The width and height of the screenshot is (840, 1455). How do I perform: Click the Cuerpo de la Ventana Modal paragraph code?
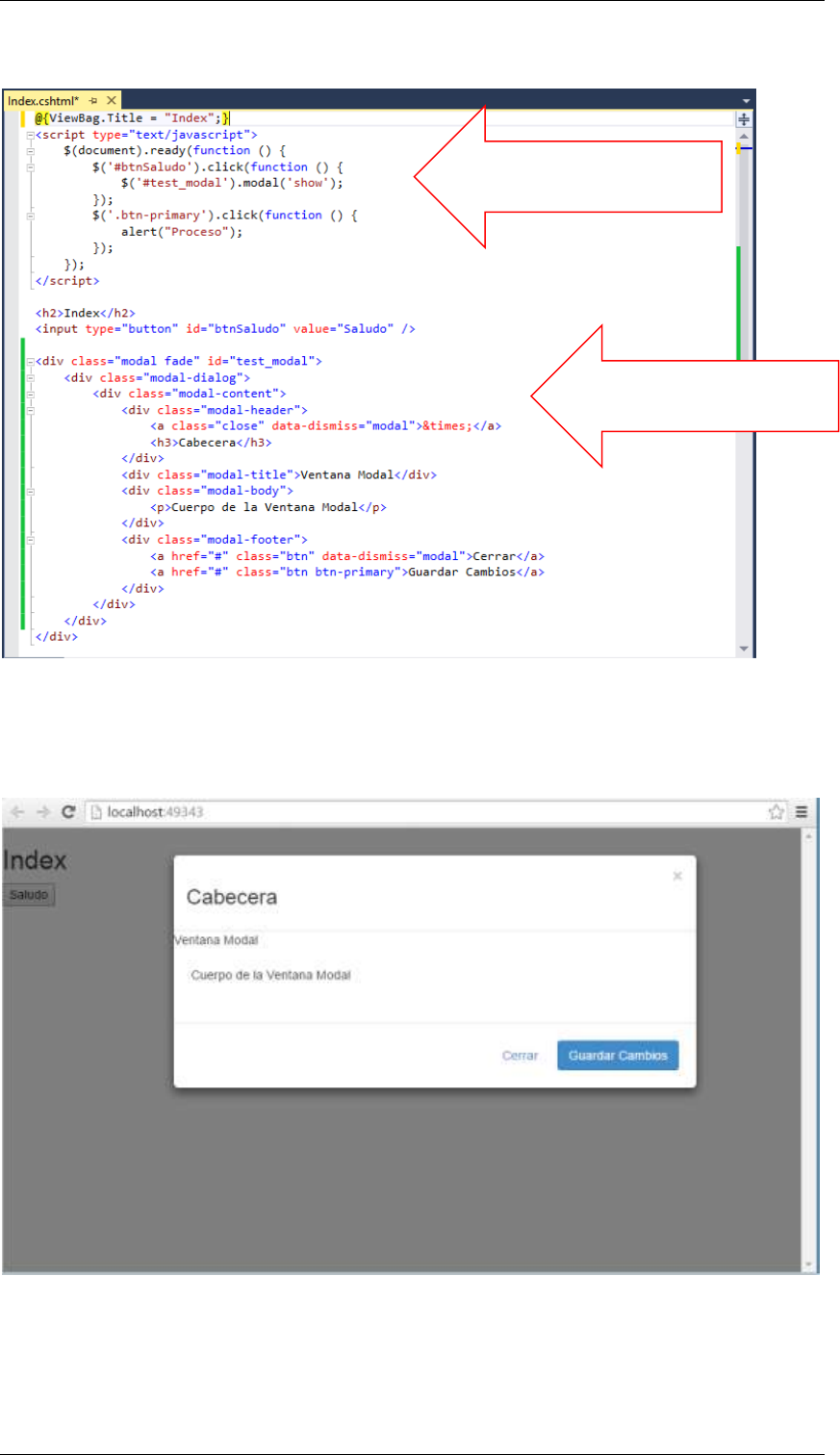[x=267, y=507]
